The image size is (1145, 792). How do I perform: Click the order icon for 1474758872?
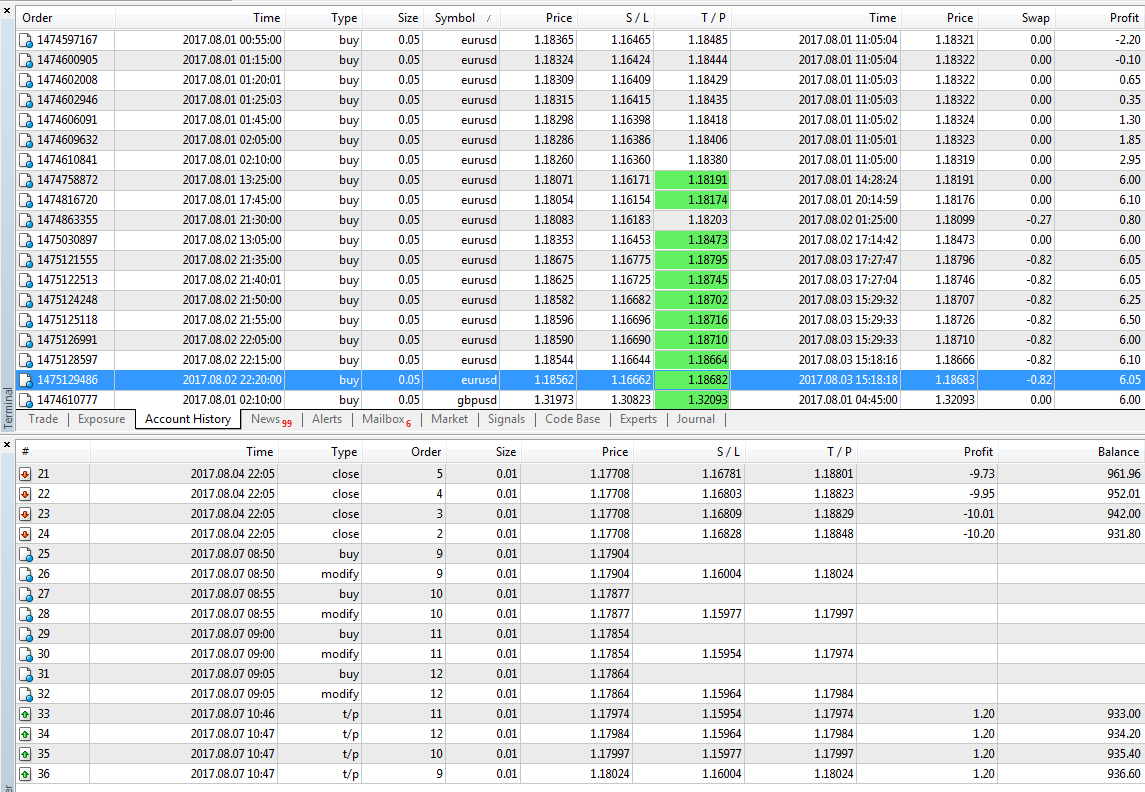26,180
